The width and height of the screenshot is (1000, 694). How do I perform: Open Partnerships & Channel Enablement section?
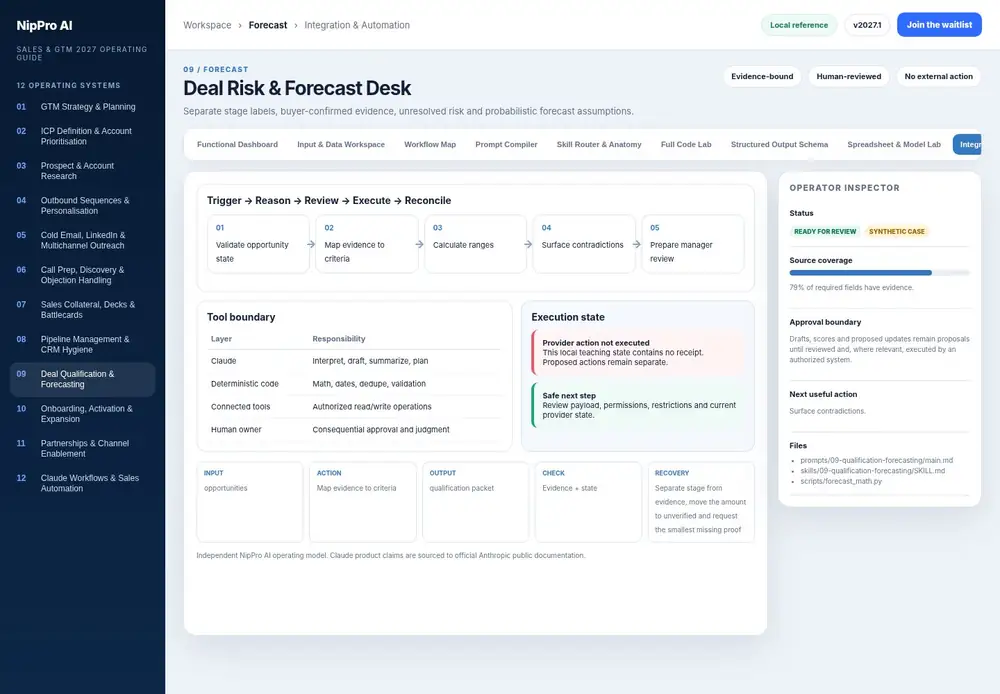pos(82,448)
